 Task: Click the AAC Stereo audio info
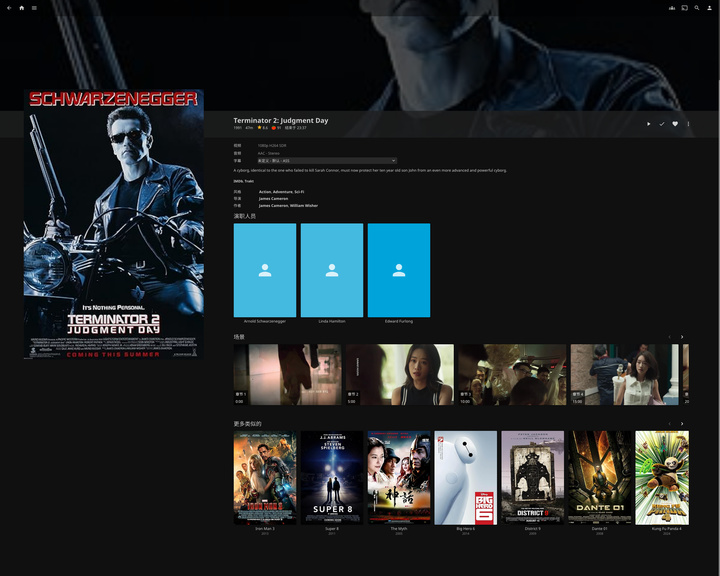(269, 153)
